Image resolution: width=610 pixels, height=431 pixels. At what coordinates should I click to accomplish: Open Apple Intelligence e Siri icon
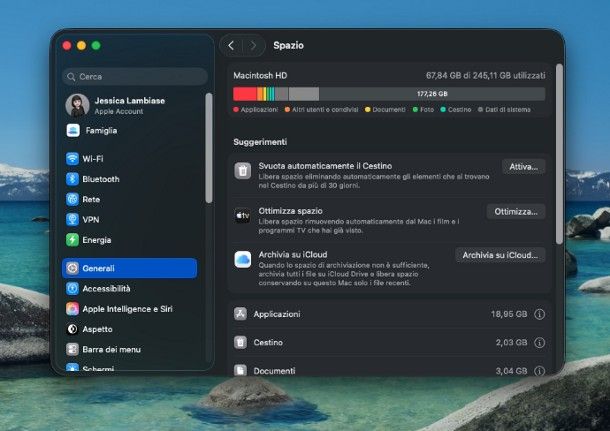(x=72, y=308)
